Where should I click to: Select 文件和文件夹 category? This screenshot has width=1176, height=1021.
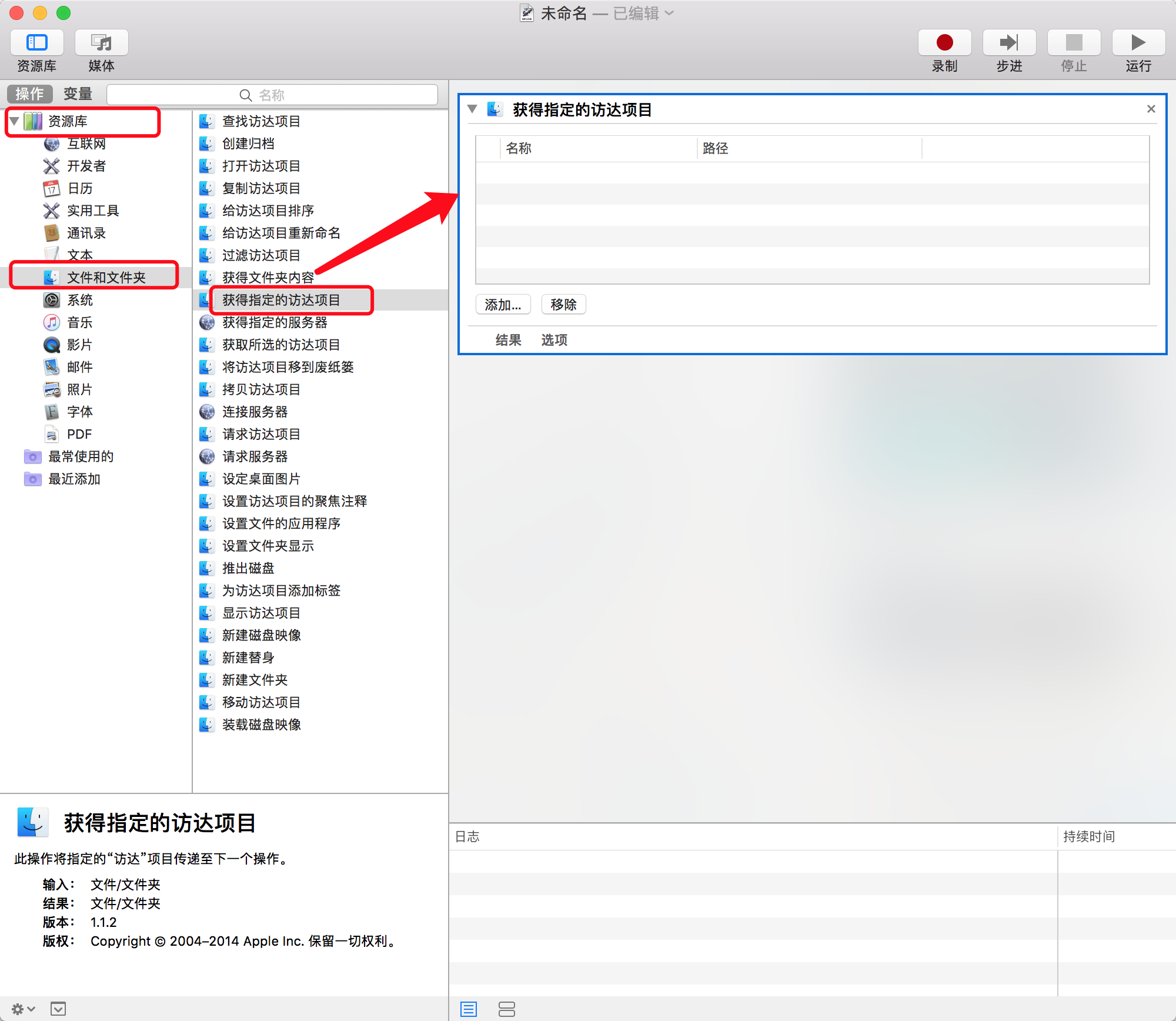[106, 278]
